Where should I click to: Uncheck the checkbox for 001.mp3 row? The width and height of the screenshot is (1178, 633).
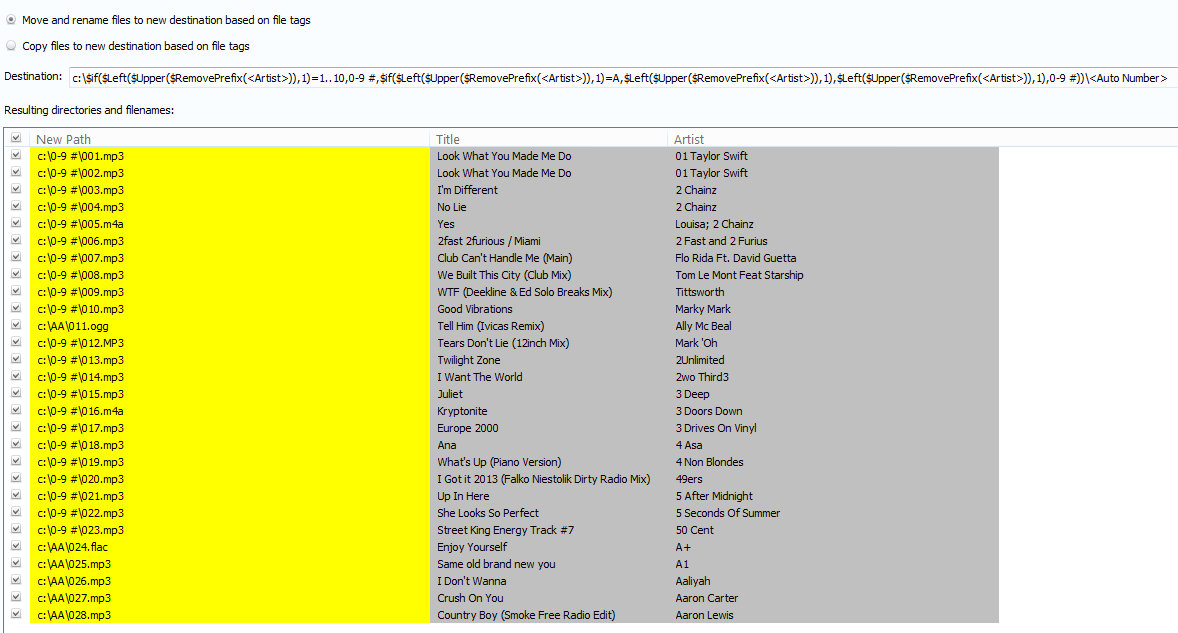point(15,156)
